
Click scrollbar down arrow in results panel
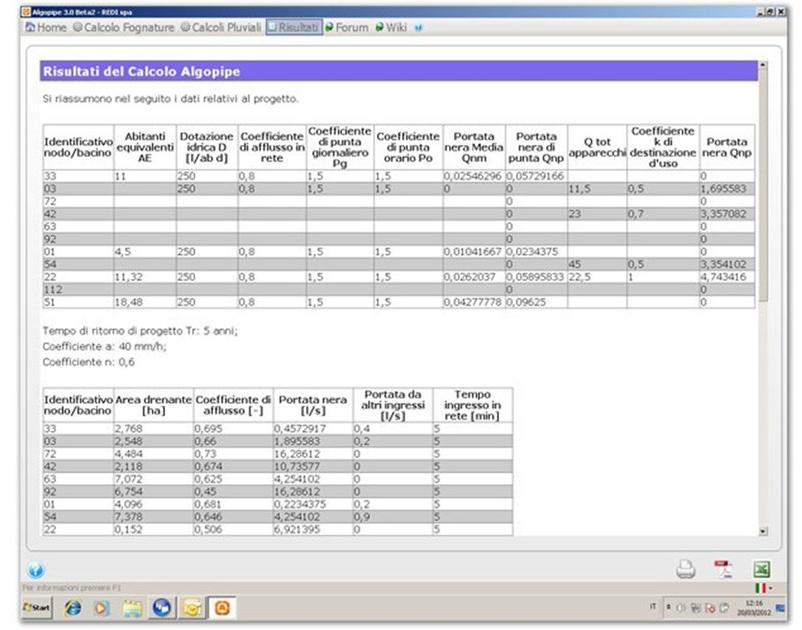764,532
